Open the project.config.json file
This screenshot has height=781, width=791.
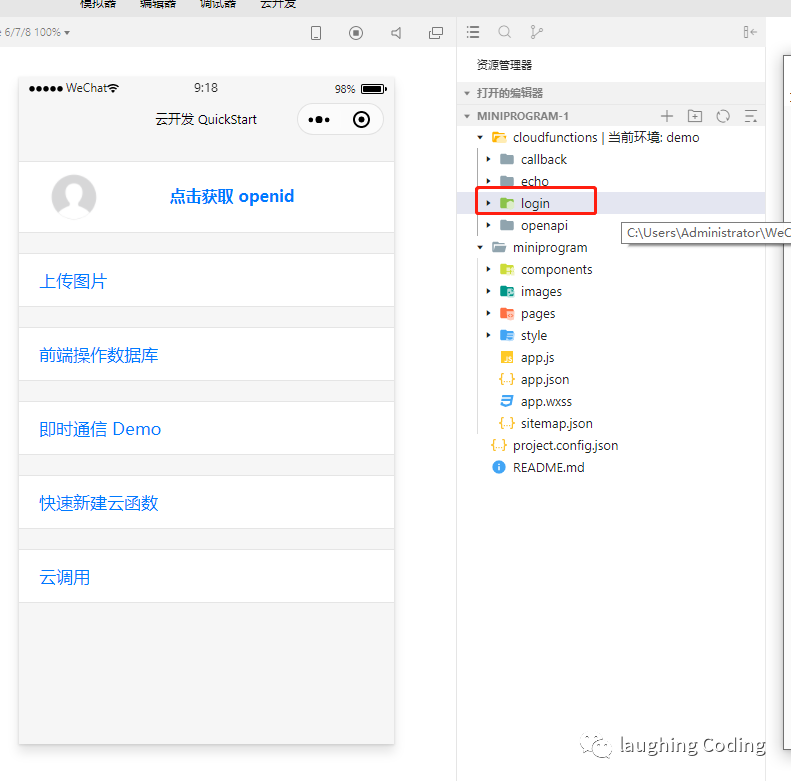pyautogui.click(x=566, y=445)
